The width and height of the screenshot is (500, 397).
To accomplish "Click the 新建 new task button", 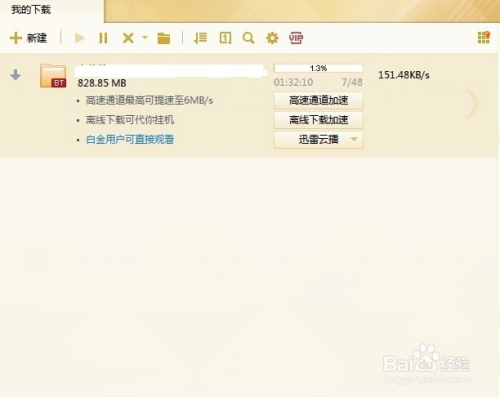I will point(28,38).
